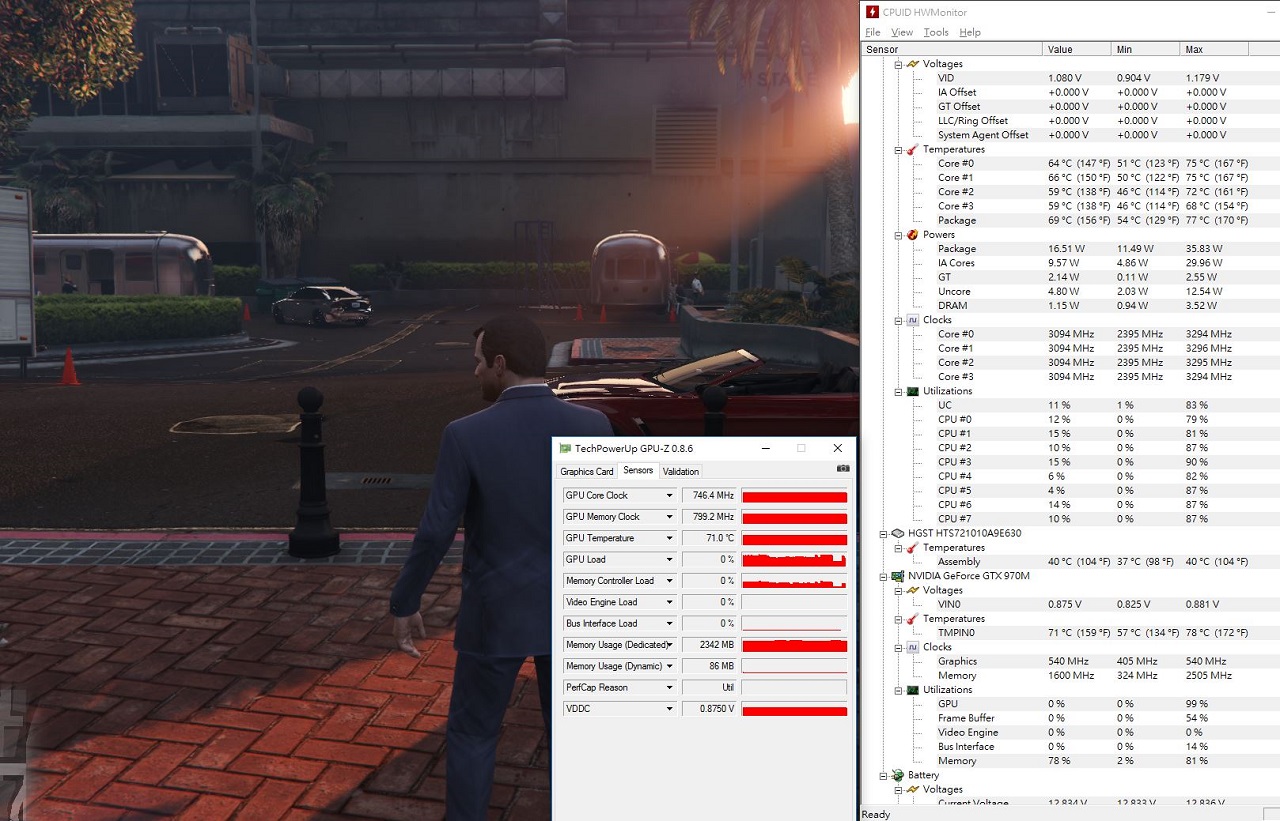Open the Bus Interface Load dropdown
The height and width of the screenshot is (821, 1280).
669,623
